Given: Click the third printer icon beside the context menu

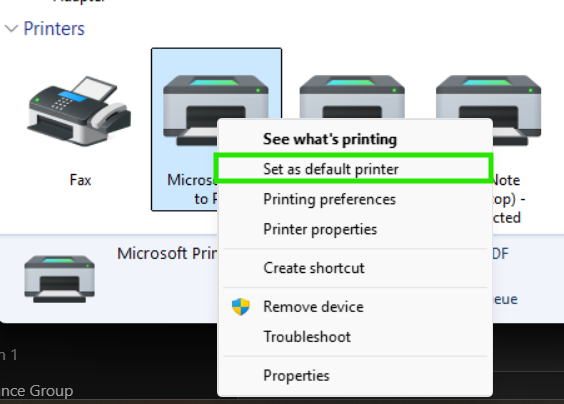Looking at the screenshot, I should click(352, 96).
